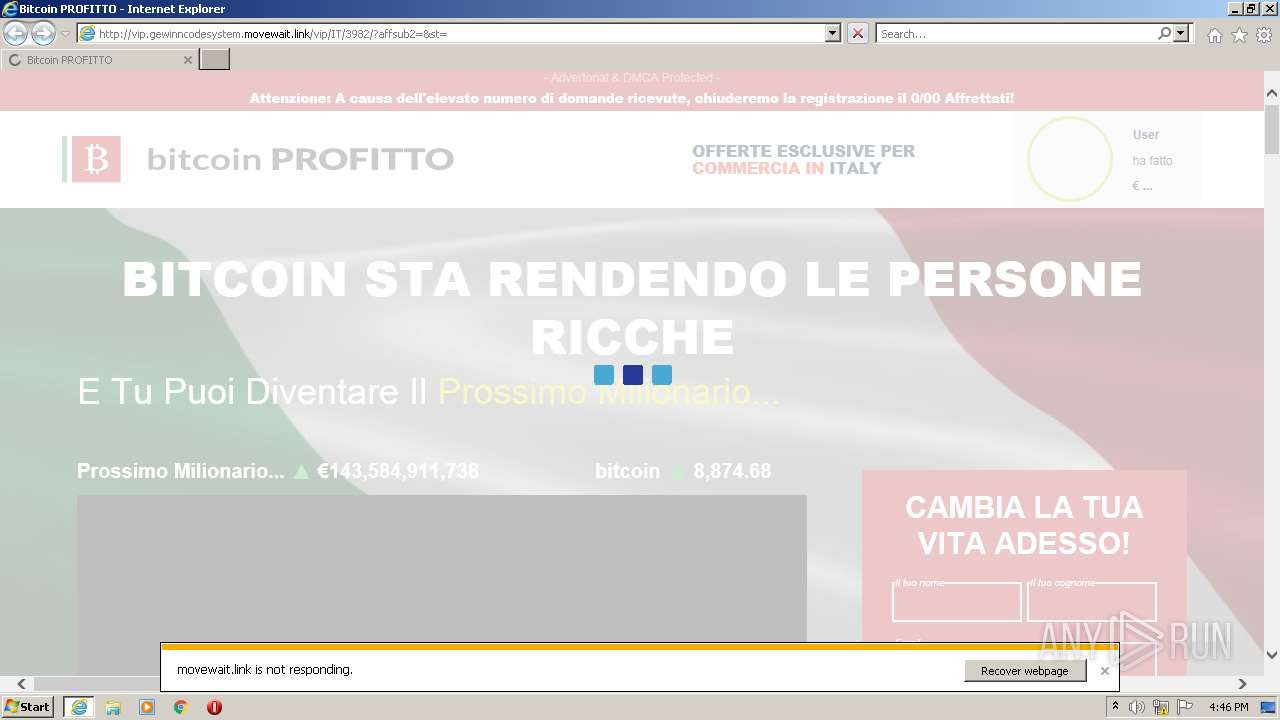Click the browser Back arrow button
The width and height of the screenshot is (1280, 720).
coord(16,34)
